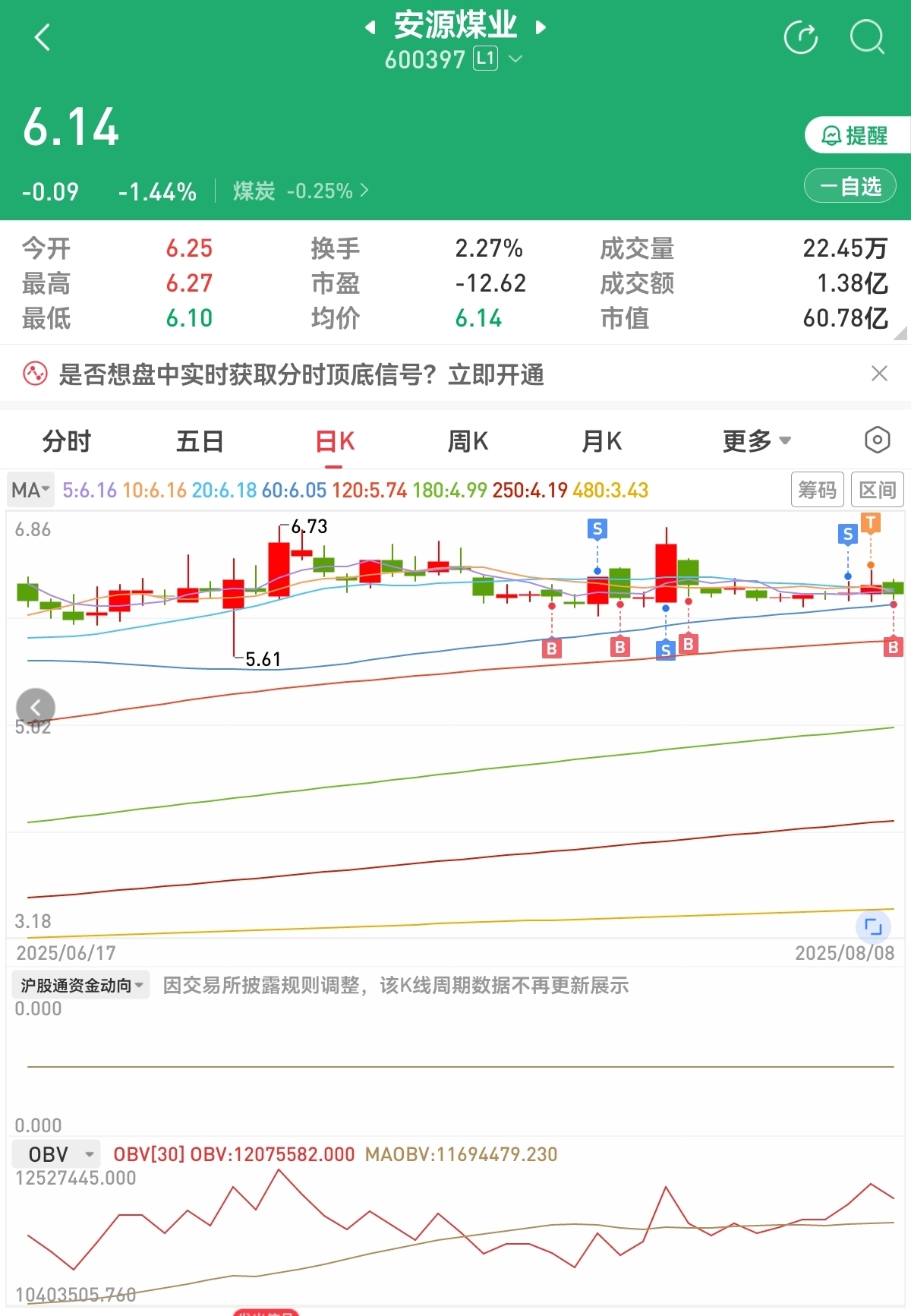911x1316 pixels.
Task: Remove from watchlist via 自选 button
Action: (x=850, y=186)
